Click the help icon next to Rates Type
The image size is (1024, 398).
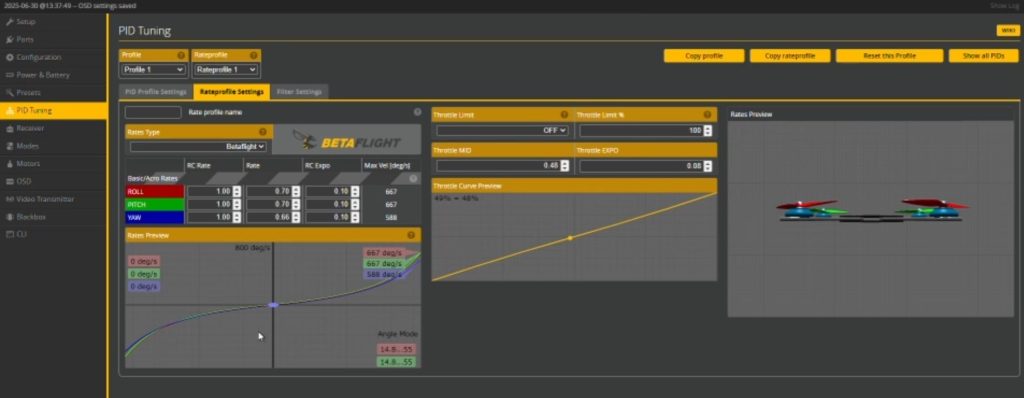pyautogui.click(x=263, y=131)
